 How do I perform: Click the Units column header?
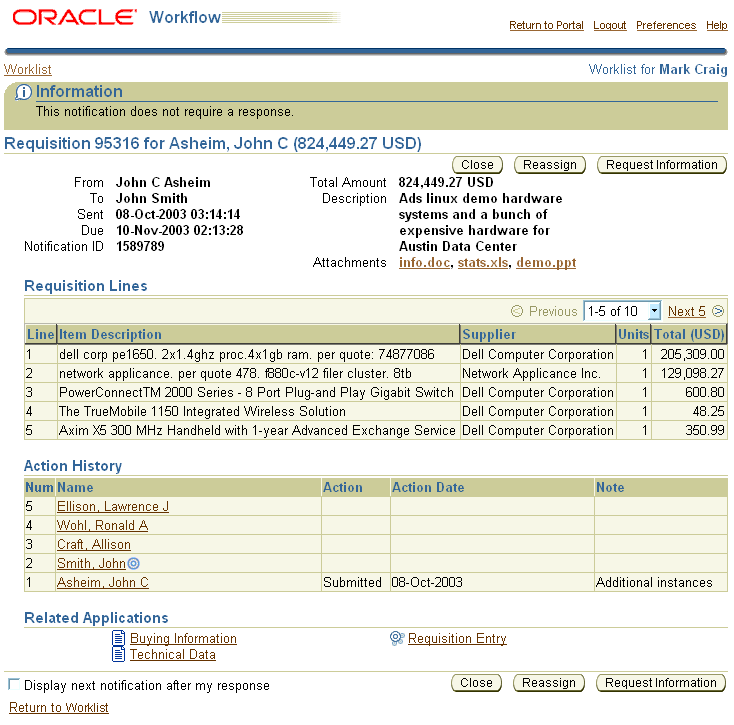633,334
